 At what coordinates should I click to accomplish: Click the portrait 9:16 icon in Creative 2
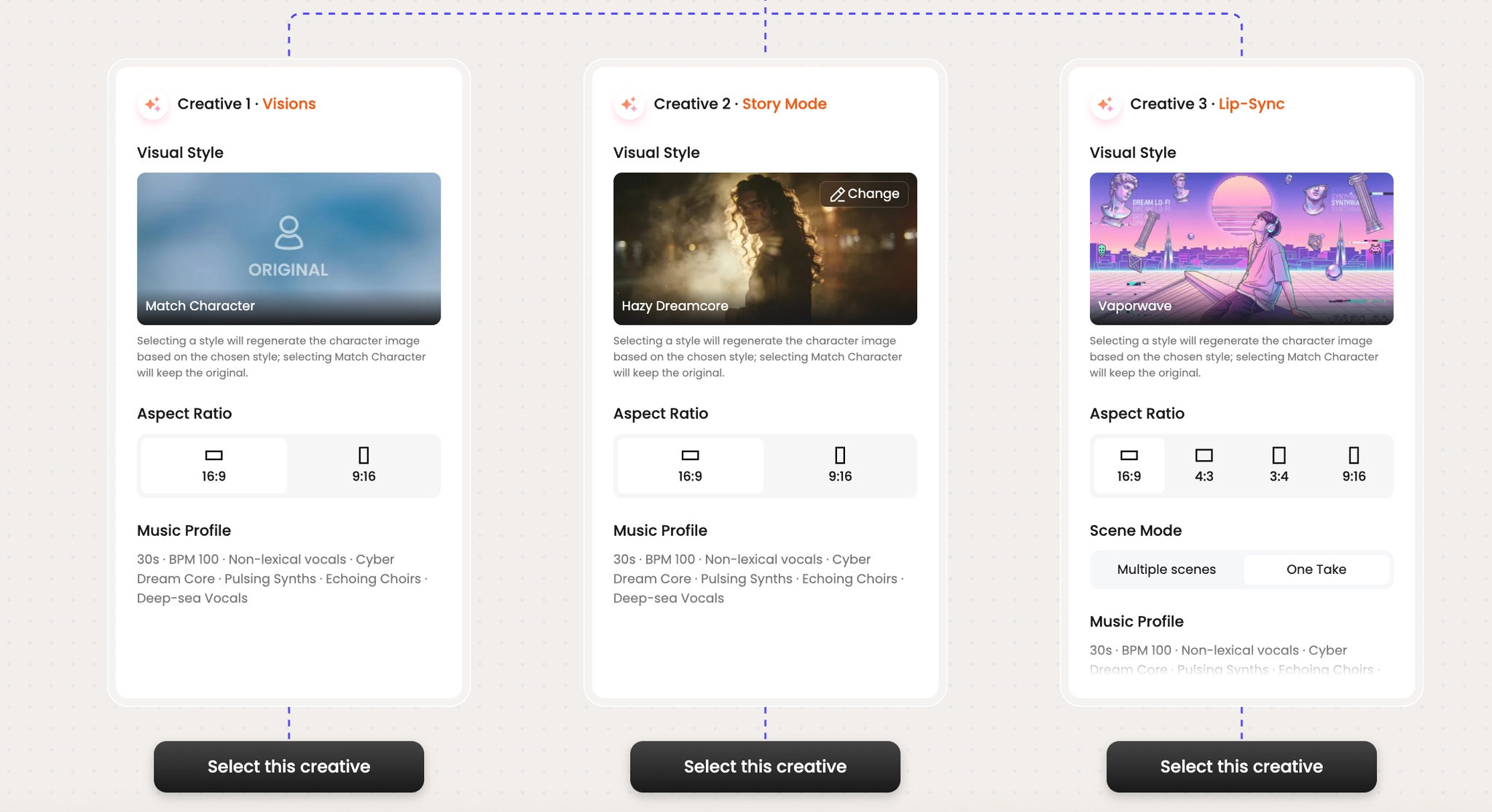(x=840, y=455)
